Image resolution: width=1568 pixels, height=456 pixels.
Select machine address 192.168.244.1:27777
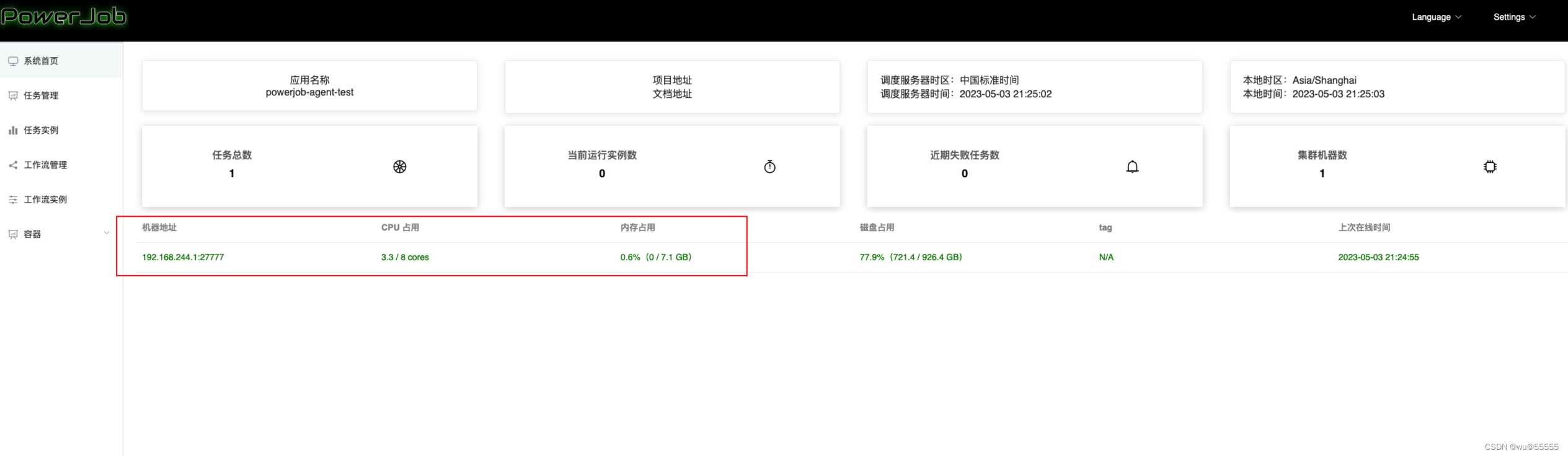point(183,257)
